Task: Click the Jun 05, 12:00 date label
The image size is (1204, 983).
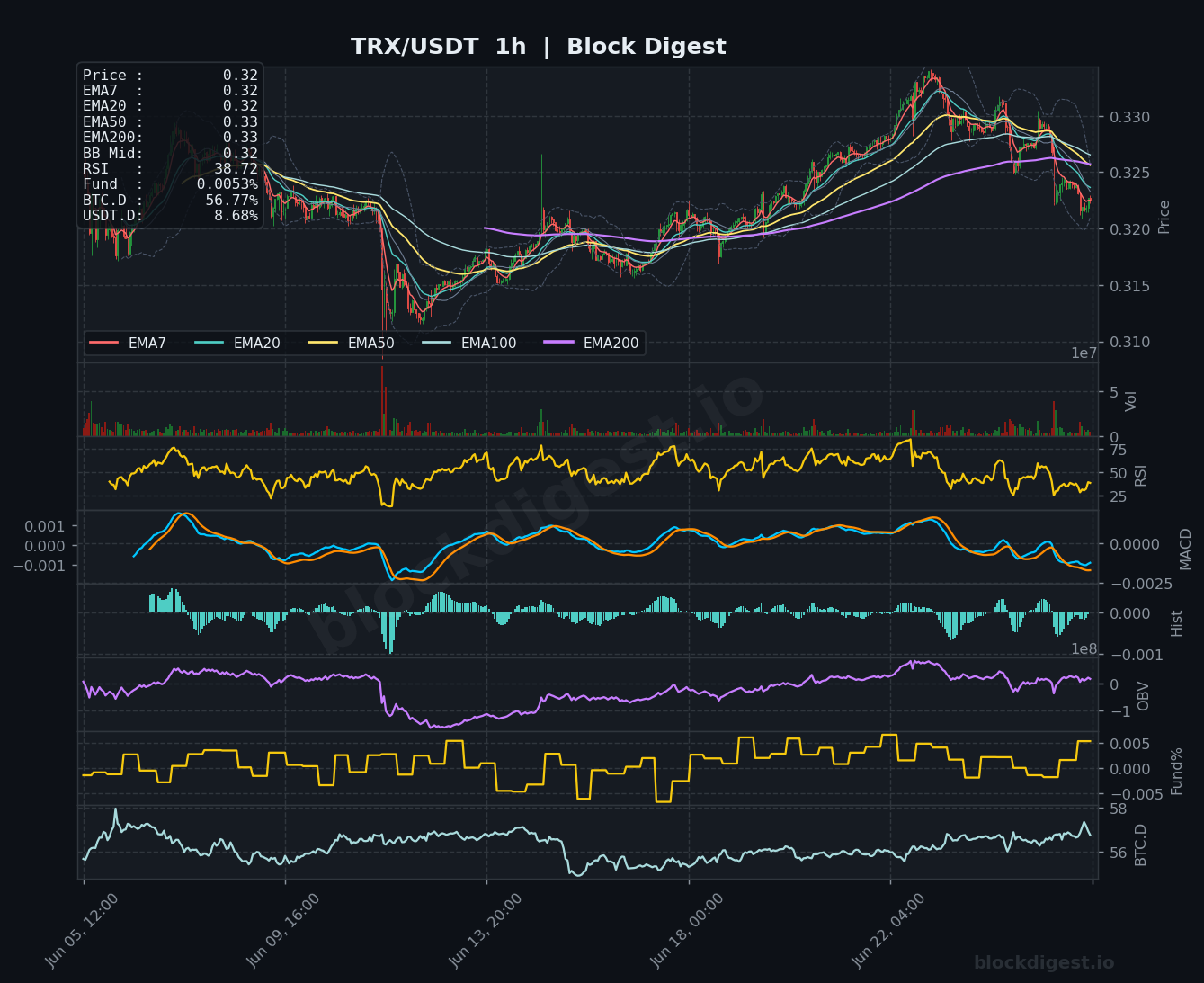Action: click(x=81, y=931)
